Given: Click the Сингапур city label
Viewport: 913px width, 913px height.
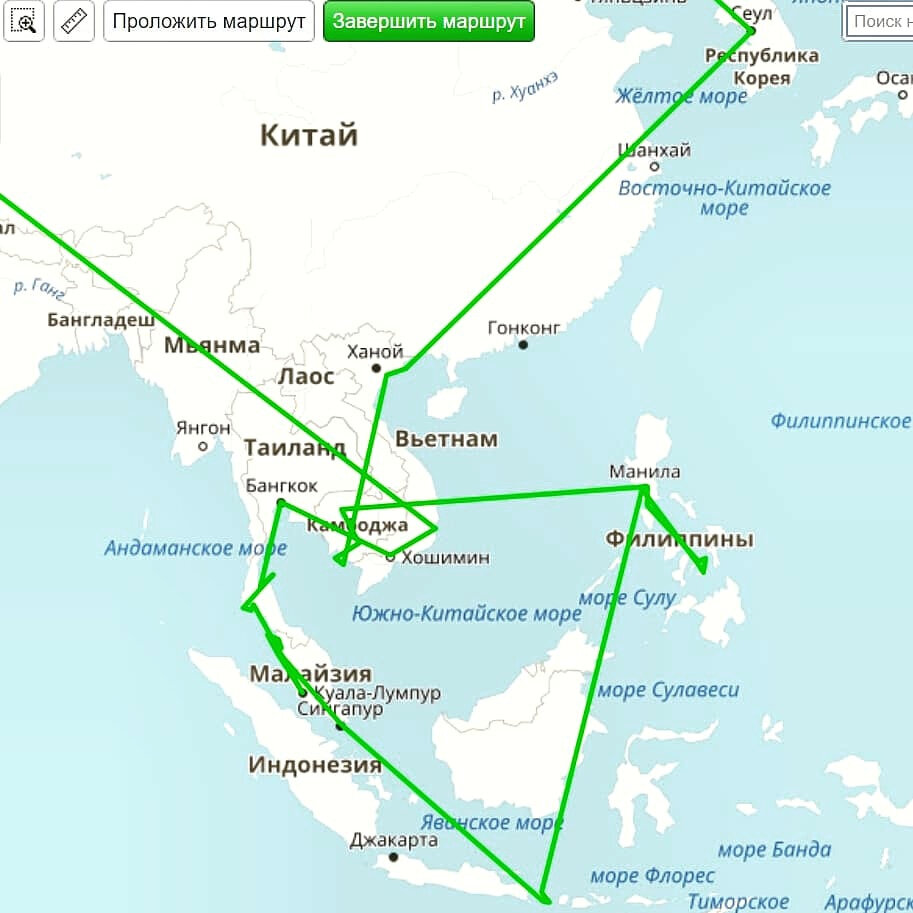Looking at the screenshot, I should 340,709.
